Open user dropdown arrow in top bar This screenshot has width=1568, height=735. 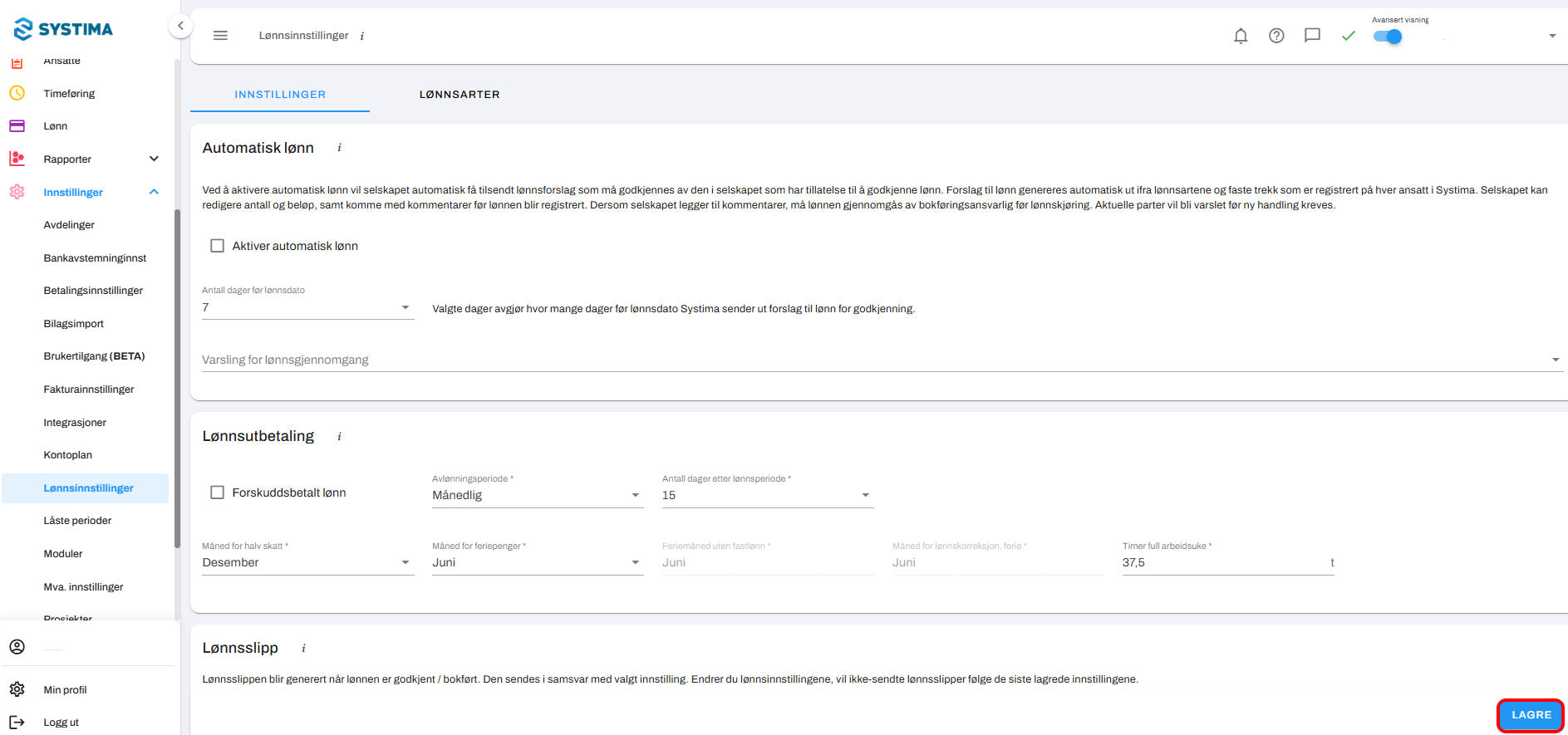pyautogui.click(x=1552, y=36)
